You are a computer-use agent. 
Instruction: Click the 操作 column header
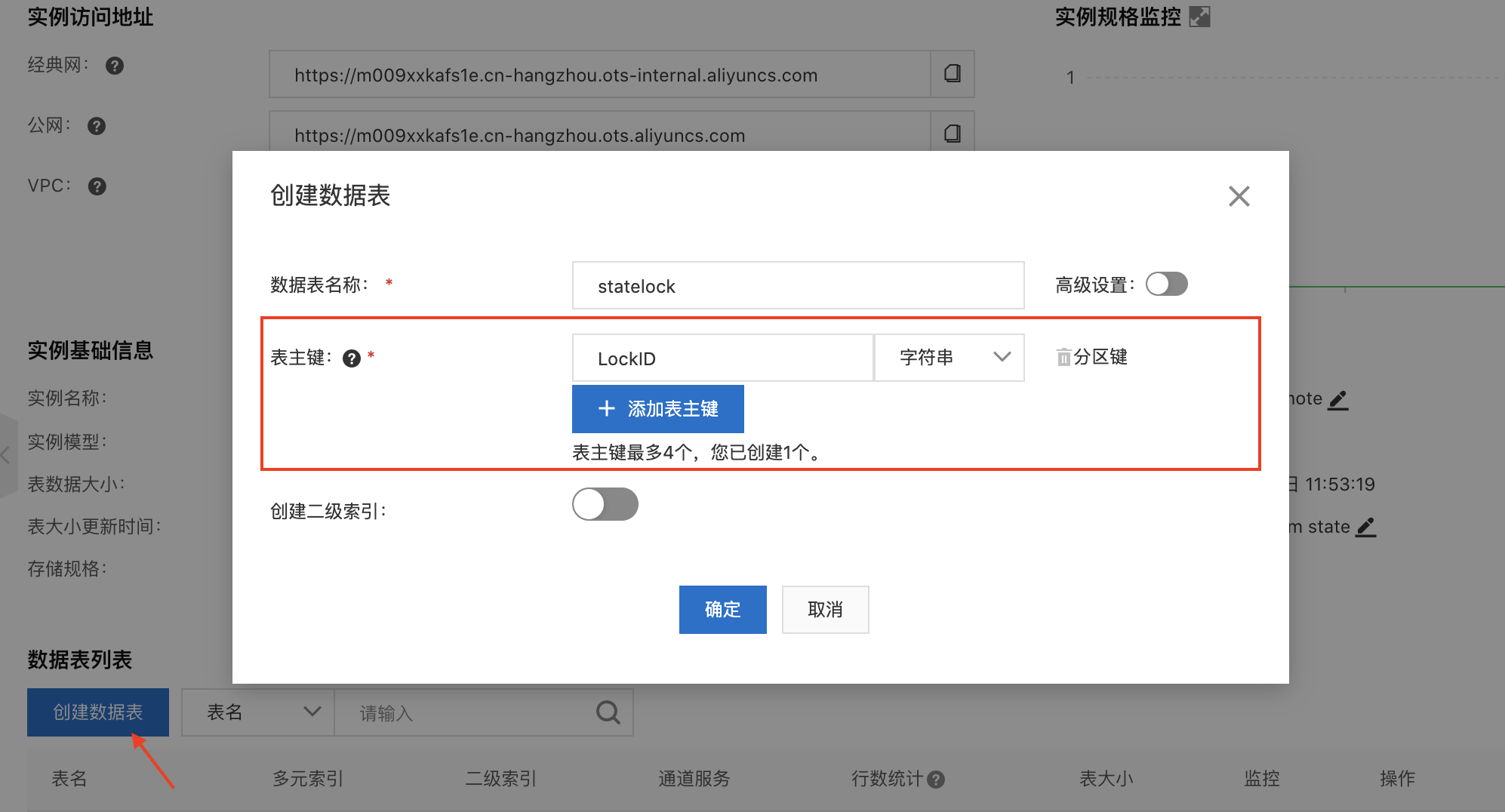[x=1398, y=779]
